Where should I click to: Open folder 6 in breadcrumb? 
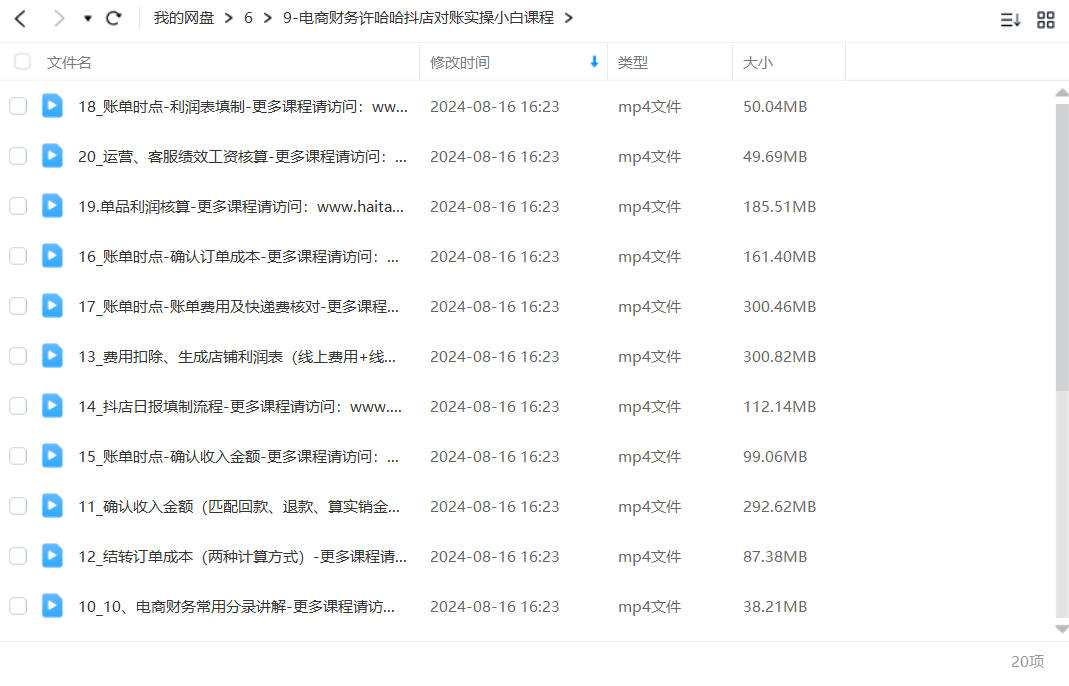pyautogui.click(x=248, y=18)
